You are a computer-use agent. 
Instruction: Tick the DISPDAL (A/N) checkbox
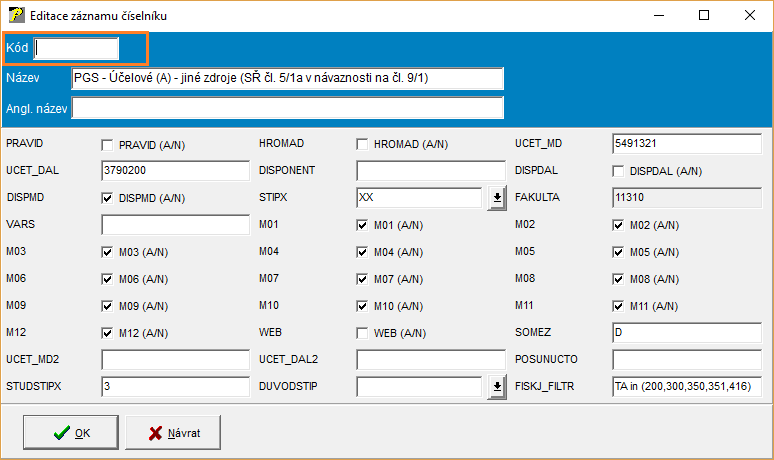[618, 172]
